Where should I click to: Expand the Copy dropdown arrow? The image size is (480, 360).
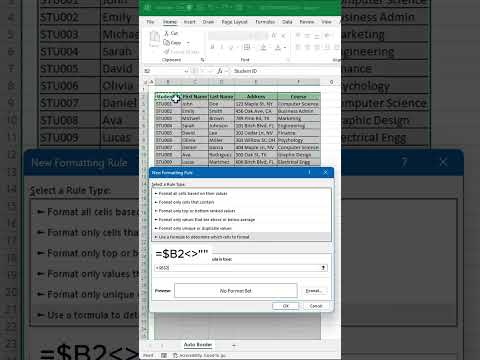[188, 43]
